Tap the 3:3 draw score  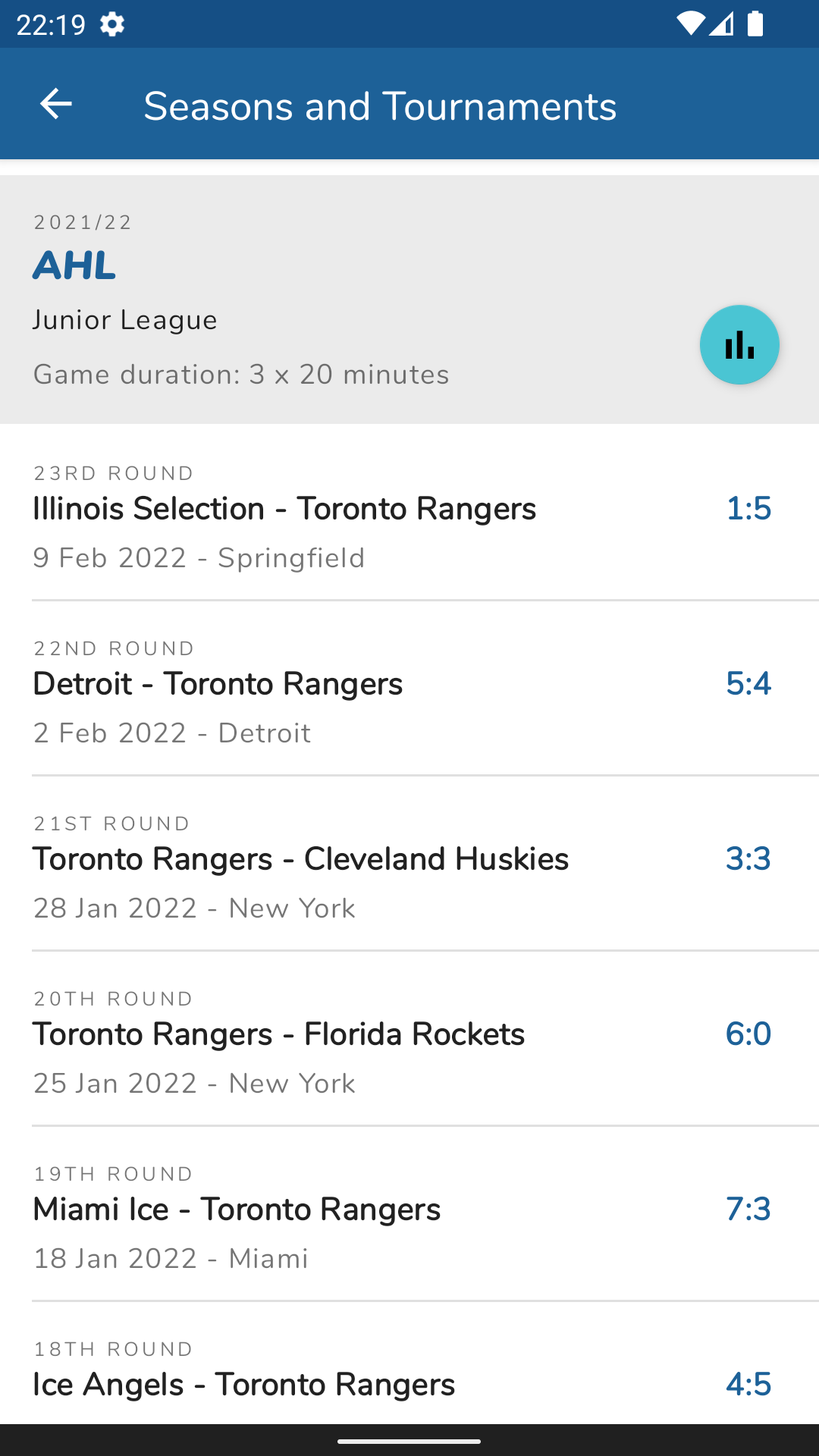click(748, 859)
